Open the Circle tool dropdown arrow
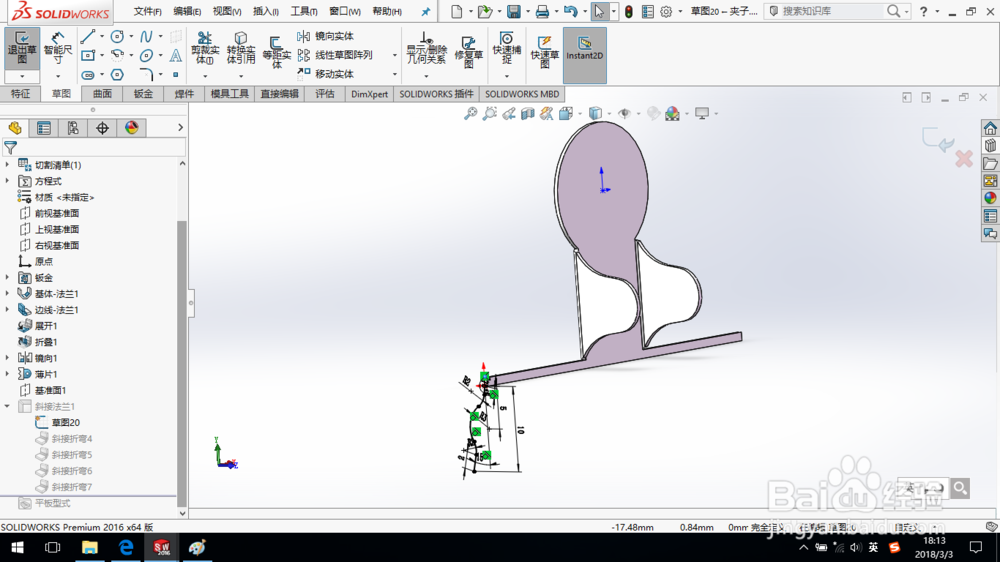 [x=131, y=36]
